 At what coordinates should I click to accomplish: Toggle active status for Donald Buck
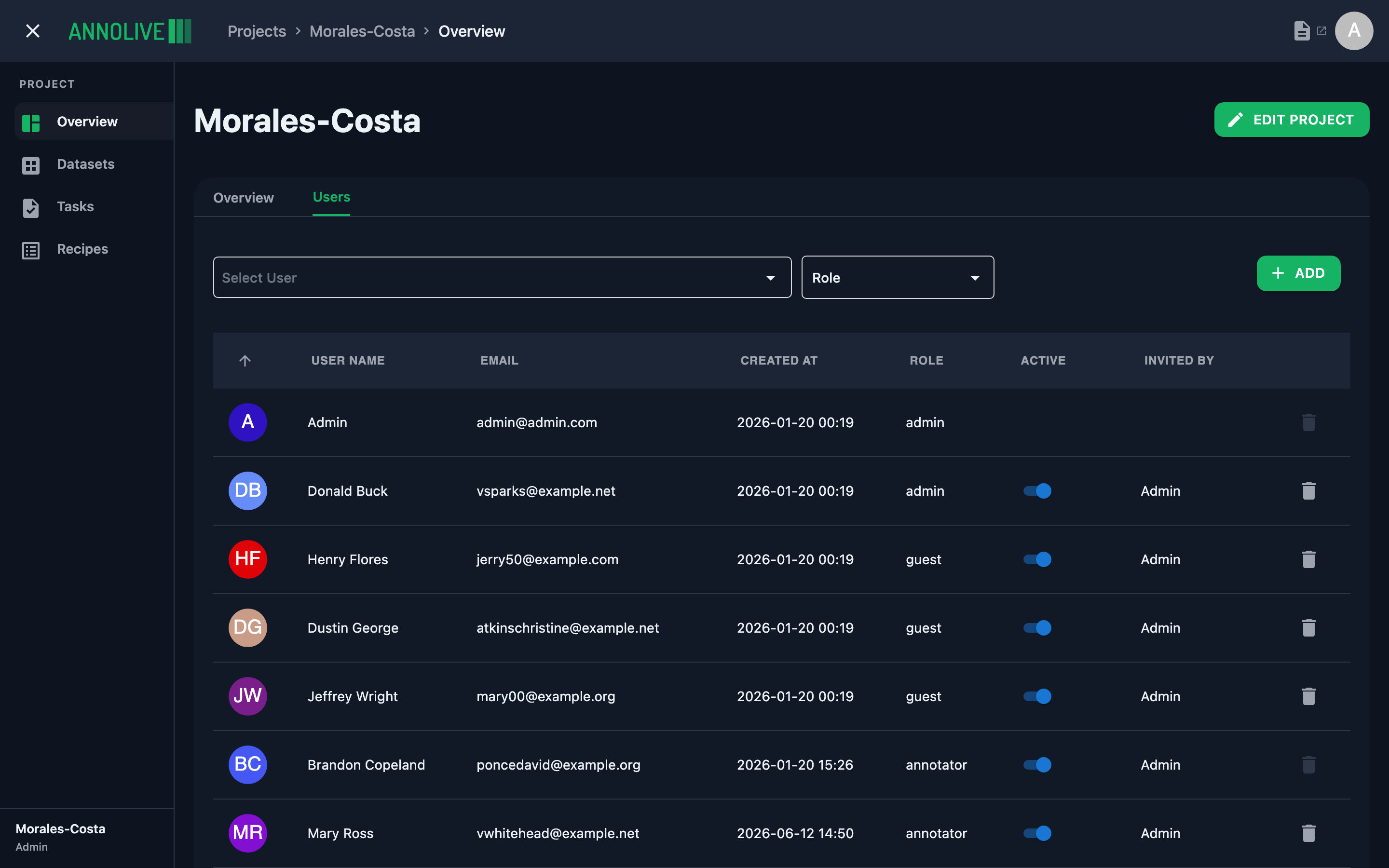pyautogui.click(x=1037, y=491)
